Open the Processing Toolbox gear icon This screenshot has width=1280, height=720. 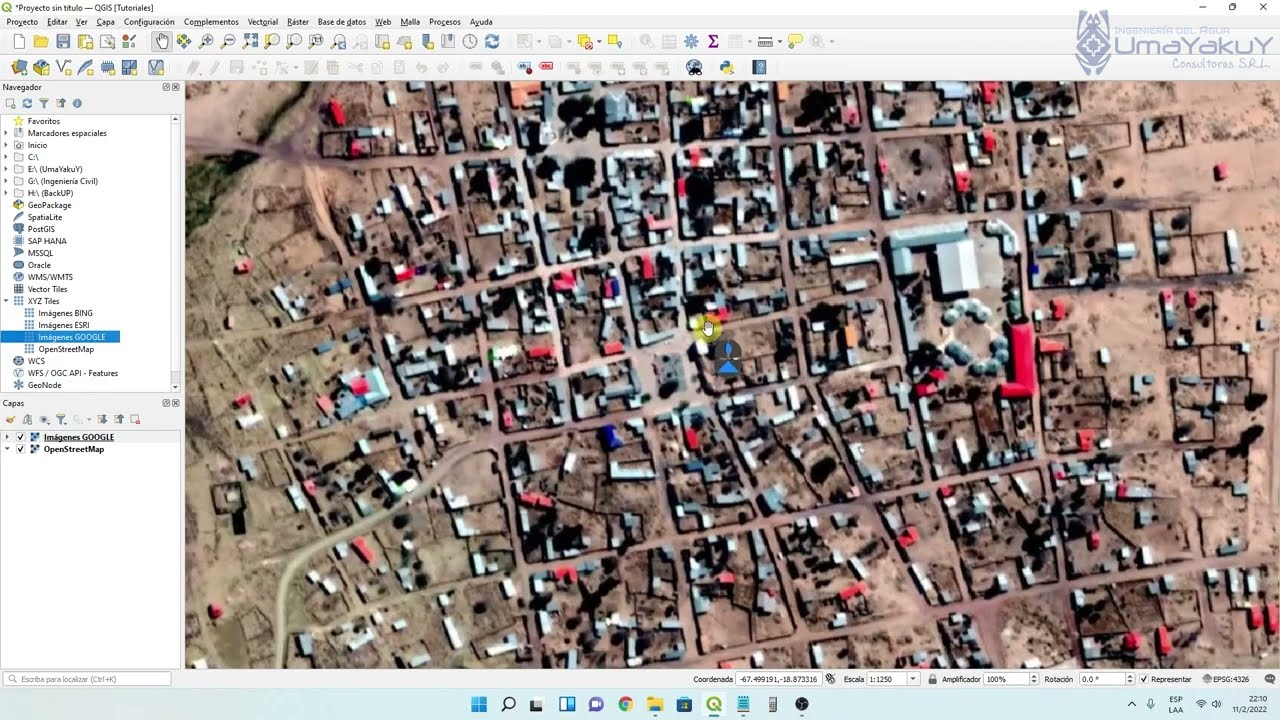691,41
